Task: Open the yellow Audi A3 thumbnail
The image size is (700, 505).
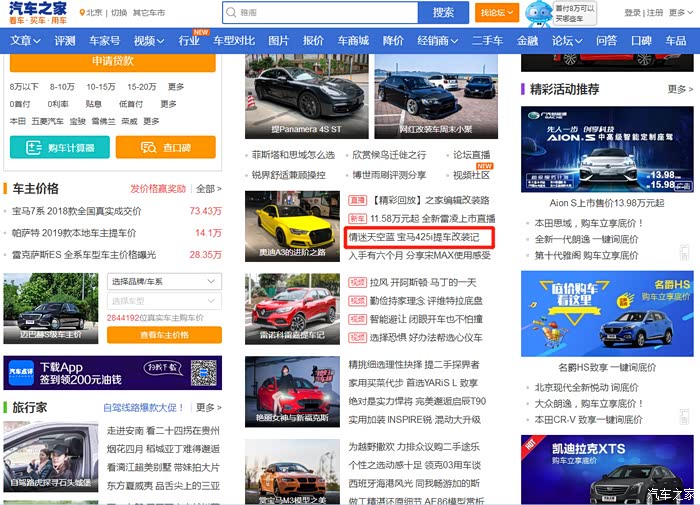Action: (x=292, y=225)
